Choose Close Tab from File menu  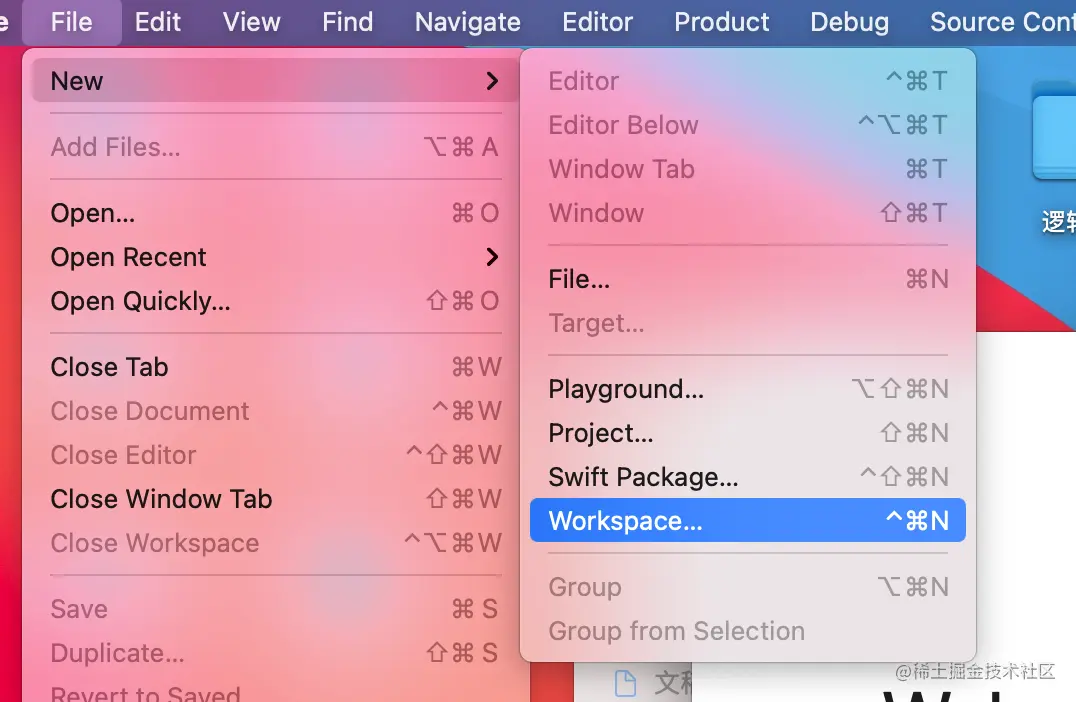click(109, 367)
